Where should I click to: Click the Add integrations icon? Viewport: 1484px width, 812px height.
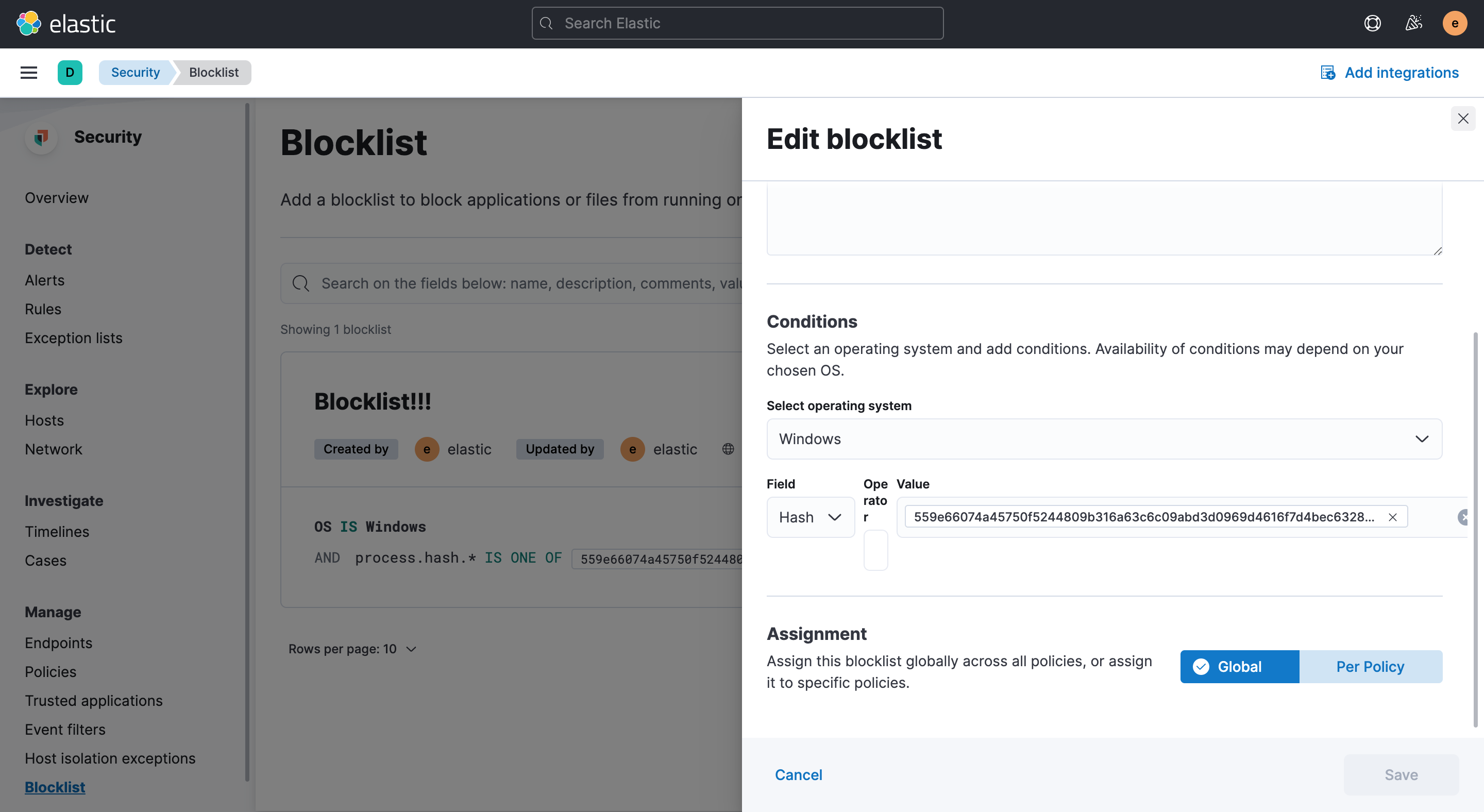pyautogui.click(x=1327, y=73)
